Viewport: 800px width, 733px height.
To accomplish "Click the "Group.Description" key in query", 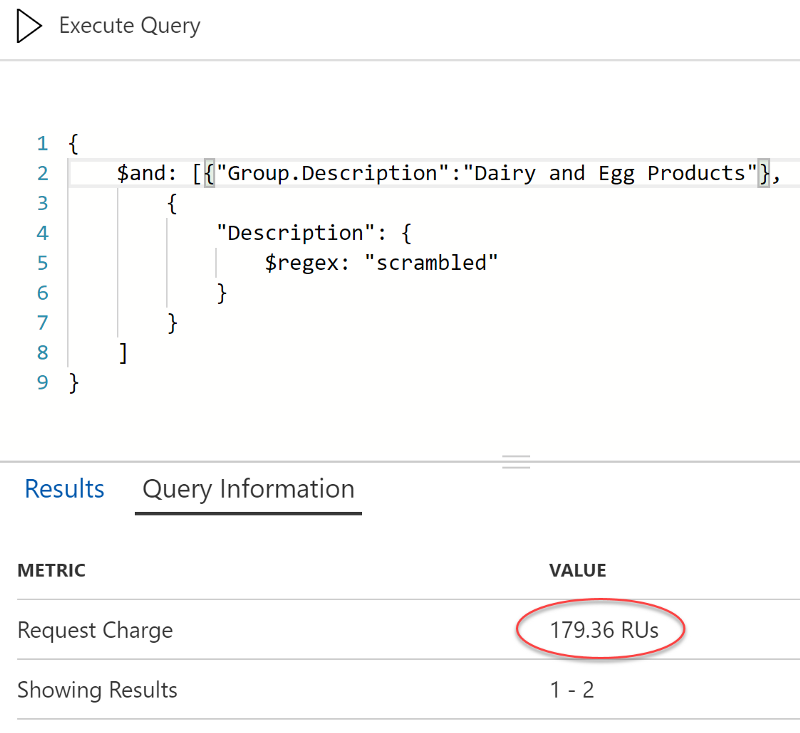I will click(x=332, y=173).
